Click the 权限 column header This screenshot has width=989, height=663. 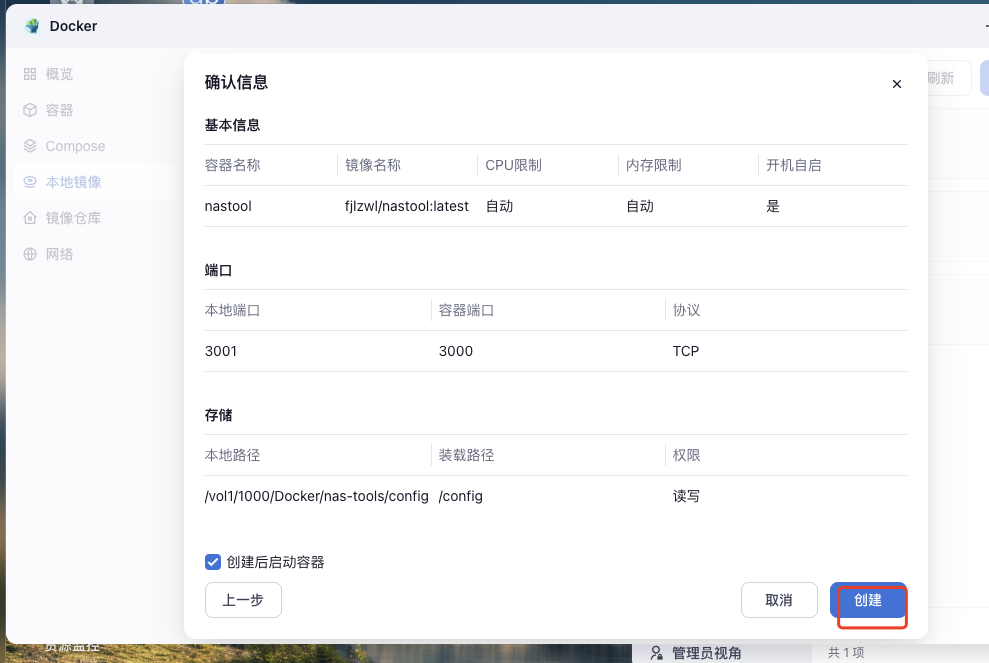tap(686, 455)
